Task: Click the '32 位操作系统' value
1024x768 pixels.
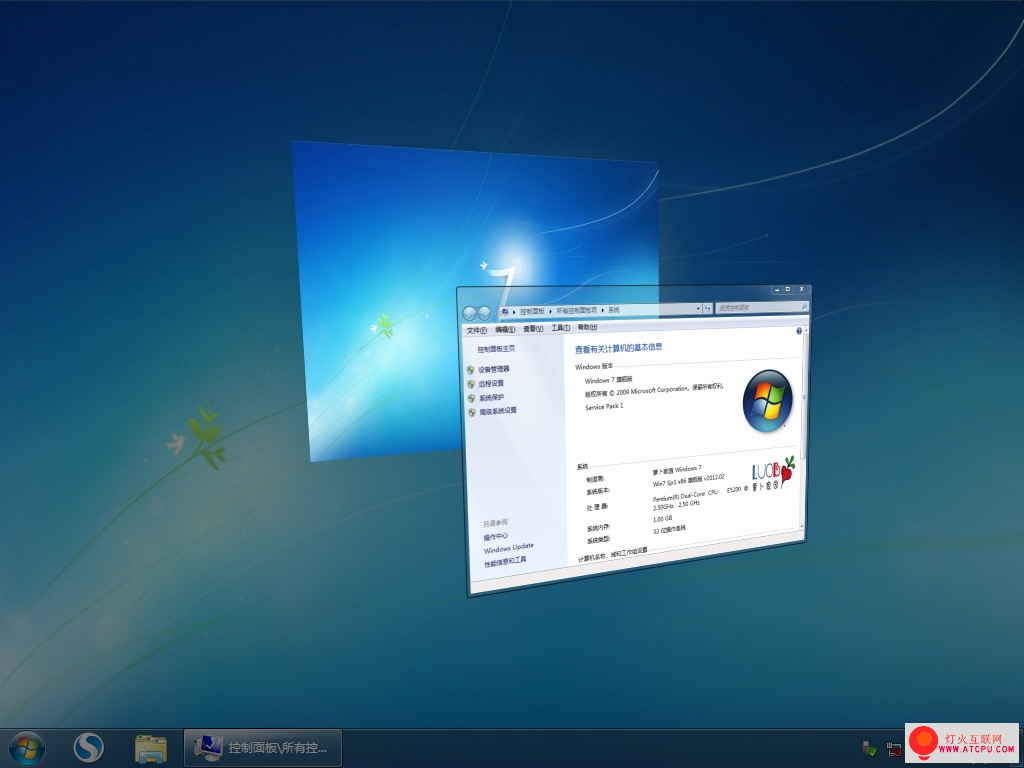Action: point(669,530)
